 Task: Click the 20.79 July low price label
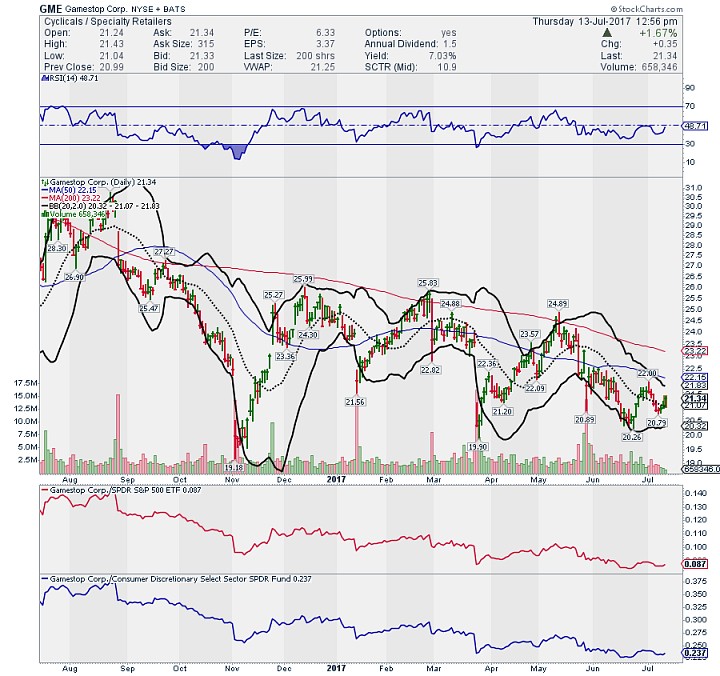pyautogui.click(x=657, y=422)
